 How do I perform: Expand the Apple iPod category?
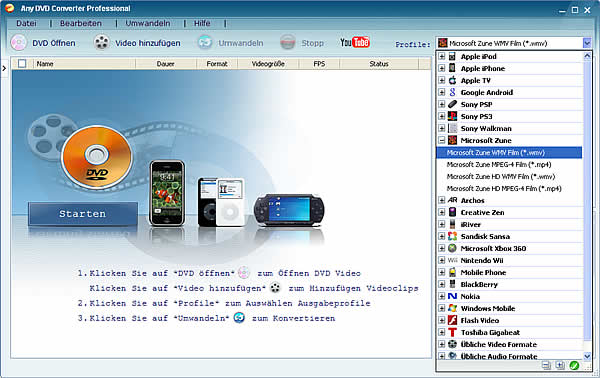click(442, 57)
